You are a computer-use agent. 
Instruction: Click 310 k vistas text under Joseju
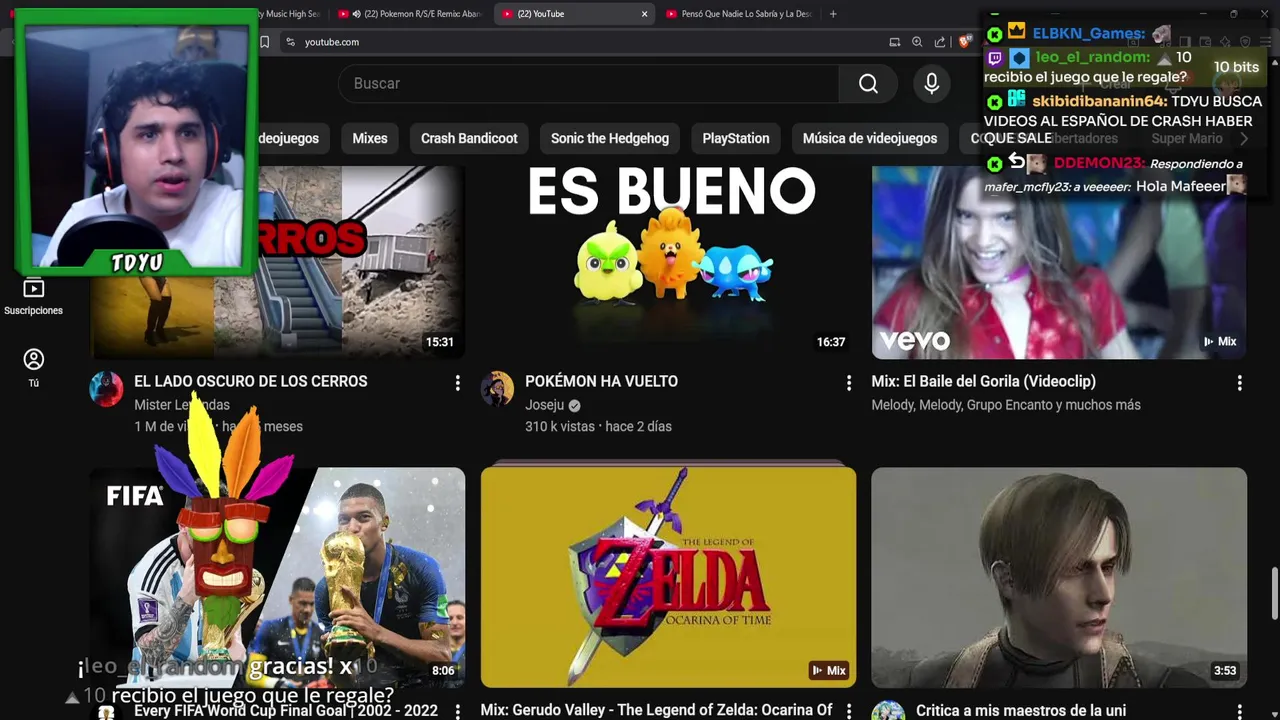560,426
